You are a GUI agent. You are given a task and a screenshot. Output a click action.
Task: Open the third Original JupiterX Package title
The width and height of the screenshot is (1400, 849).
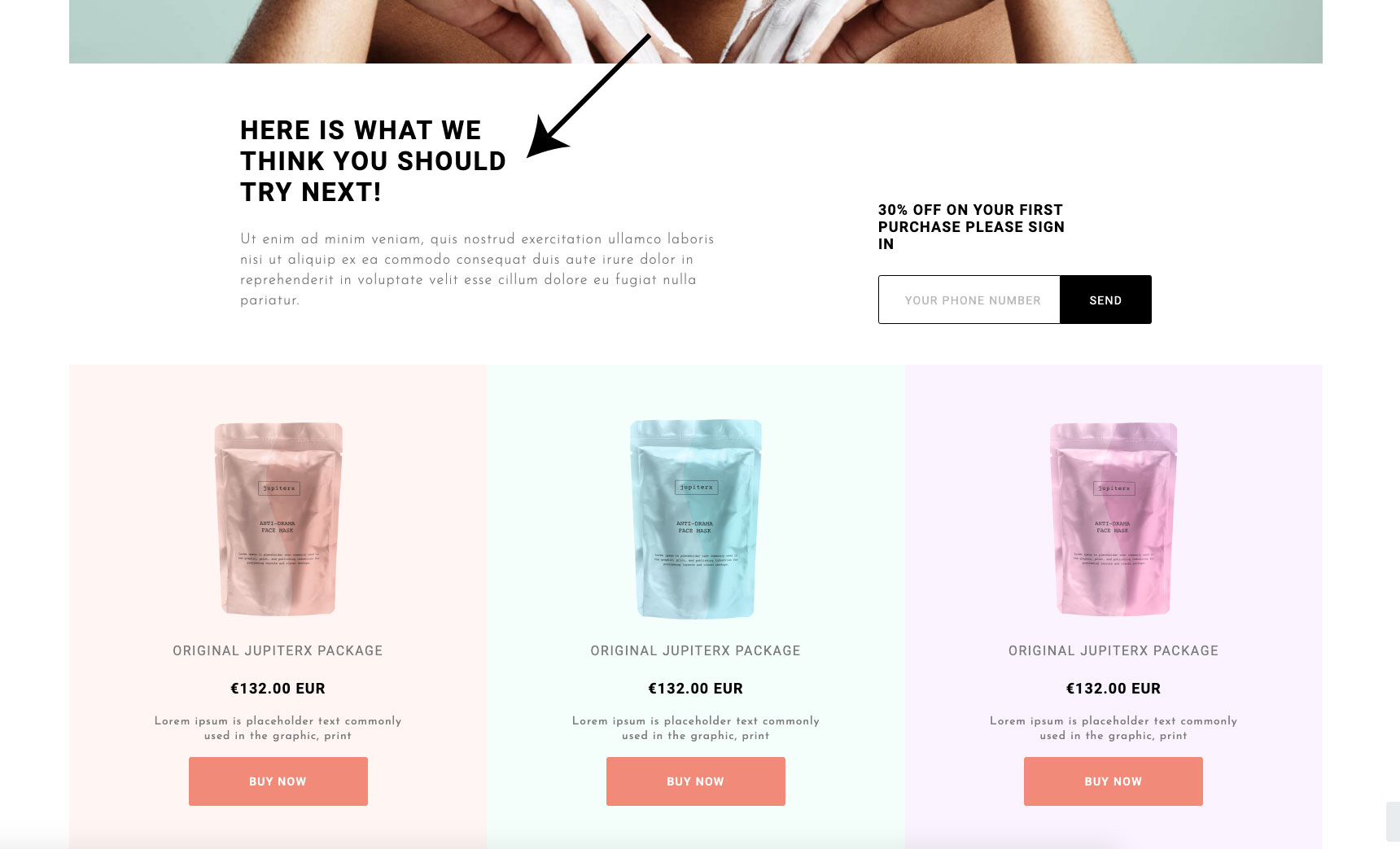[1113, 650]
